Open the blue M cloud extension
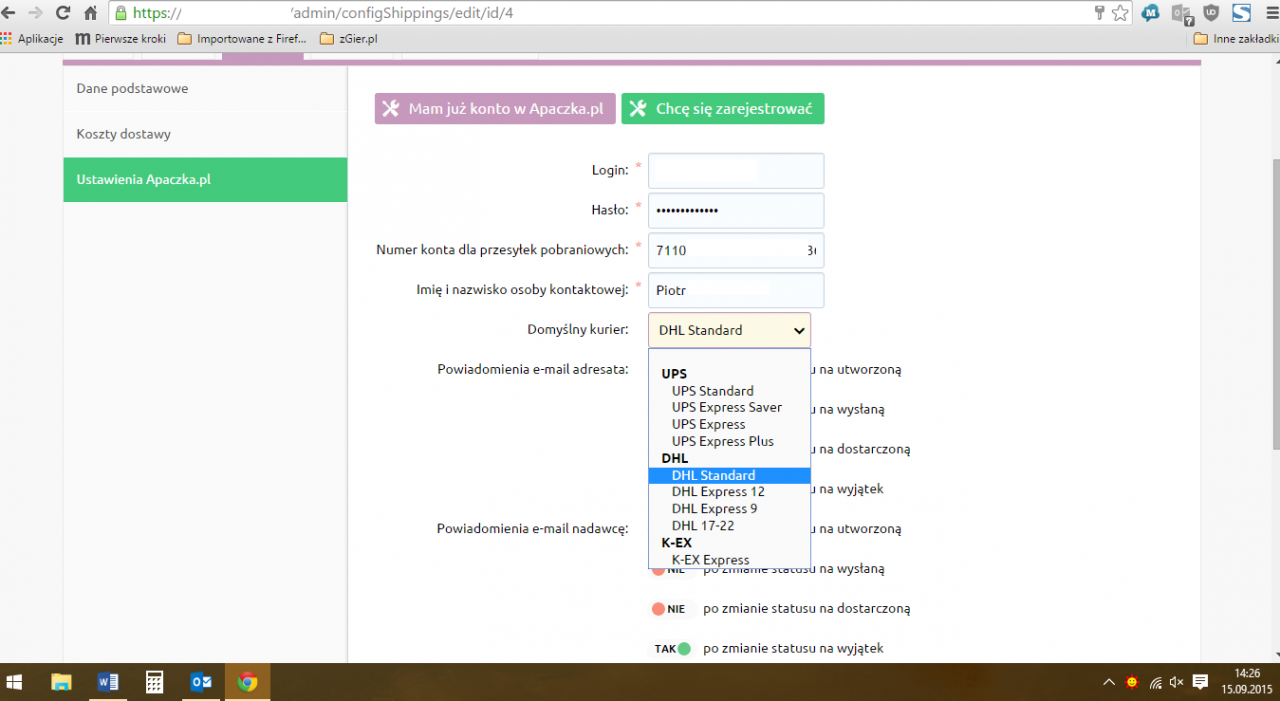 pyautogui.click(x=1151, y=13)
